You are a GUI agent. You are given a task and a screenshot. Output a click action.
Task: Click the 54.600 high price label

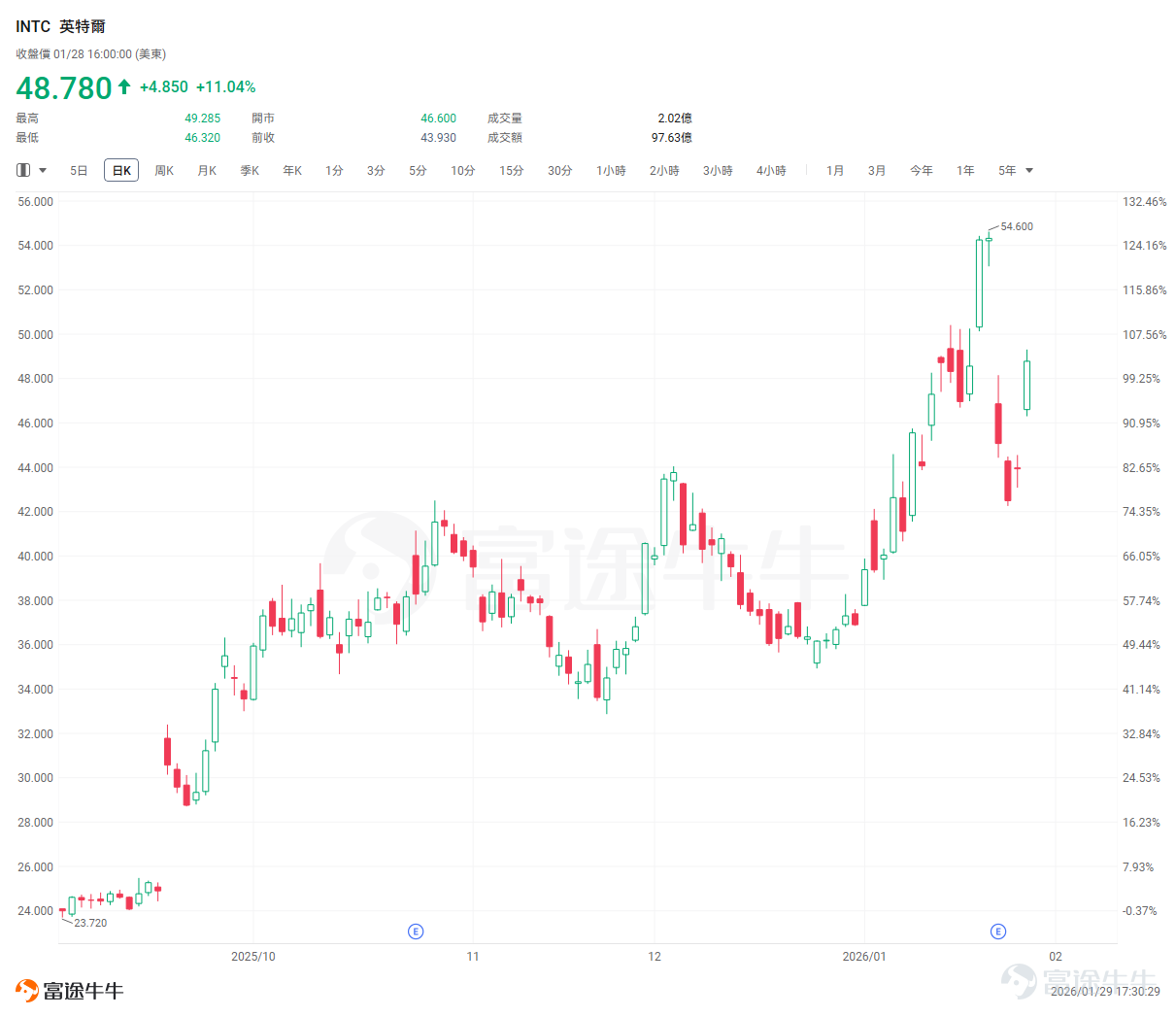point(1017,226)
